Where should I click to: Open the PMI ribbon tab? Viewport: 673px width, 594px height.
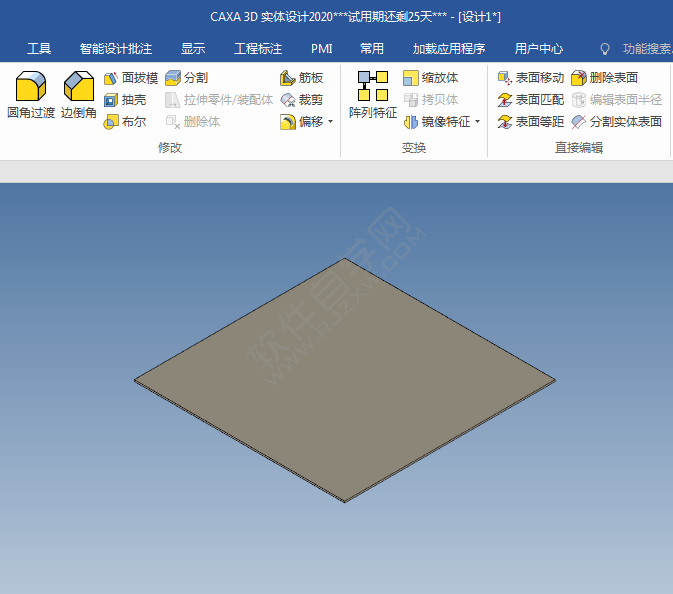coord(321,48)
